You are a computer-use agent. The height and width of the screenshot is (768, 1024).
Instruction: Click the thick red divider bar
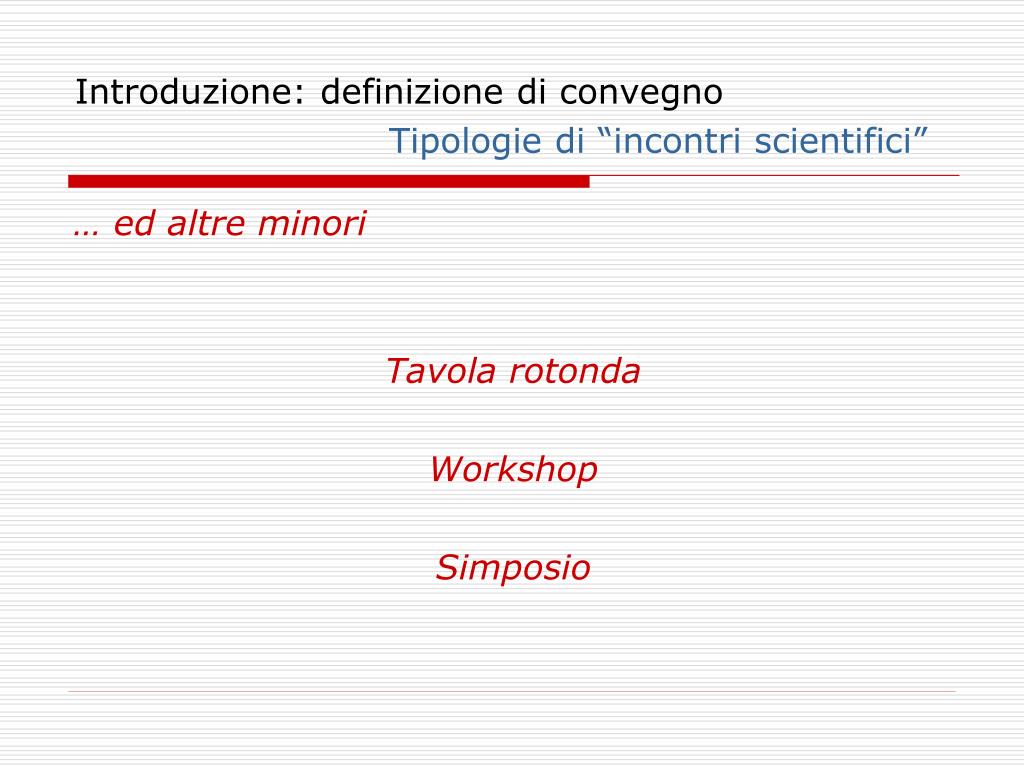pyautogui.click(x=328, y=182)
